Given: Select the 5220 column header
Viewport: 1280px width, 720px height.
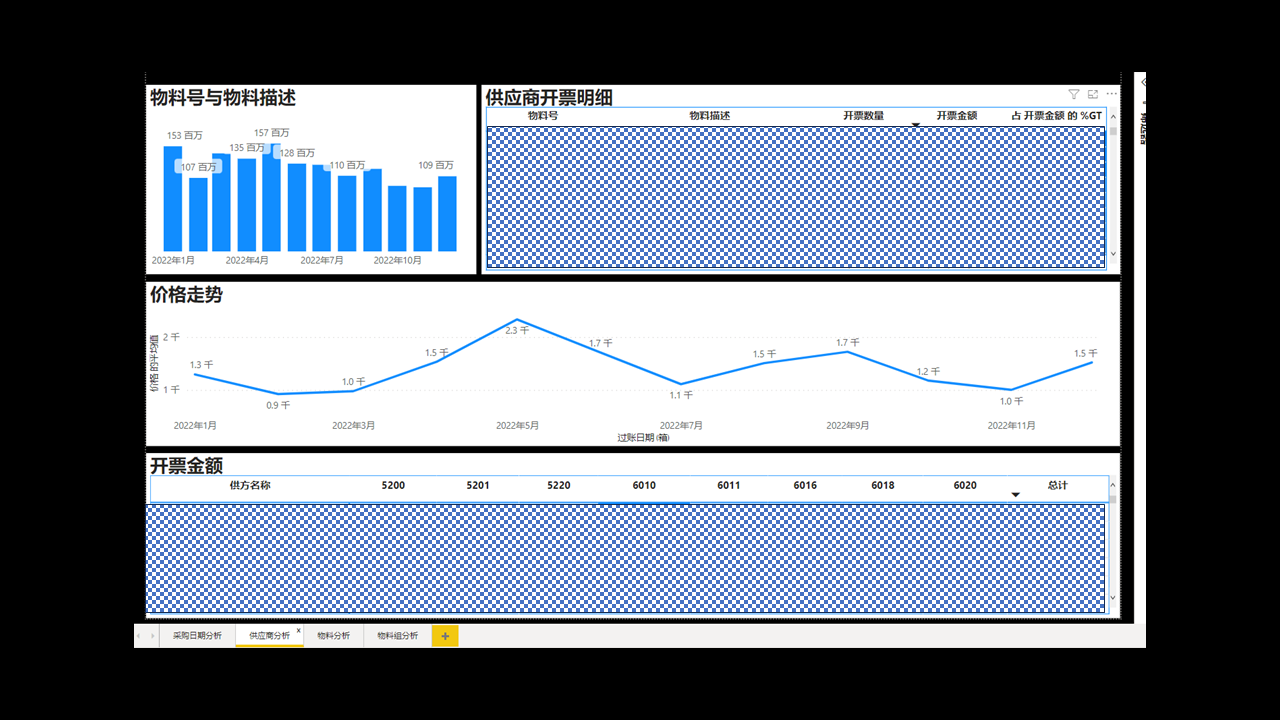Looking at the screenshot, I should point(559,486).
